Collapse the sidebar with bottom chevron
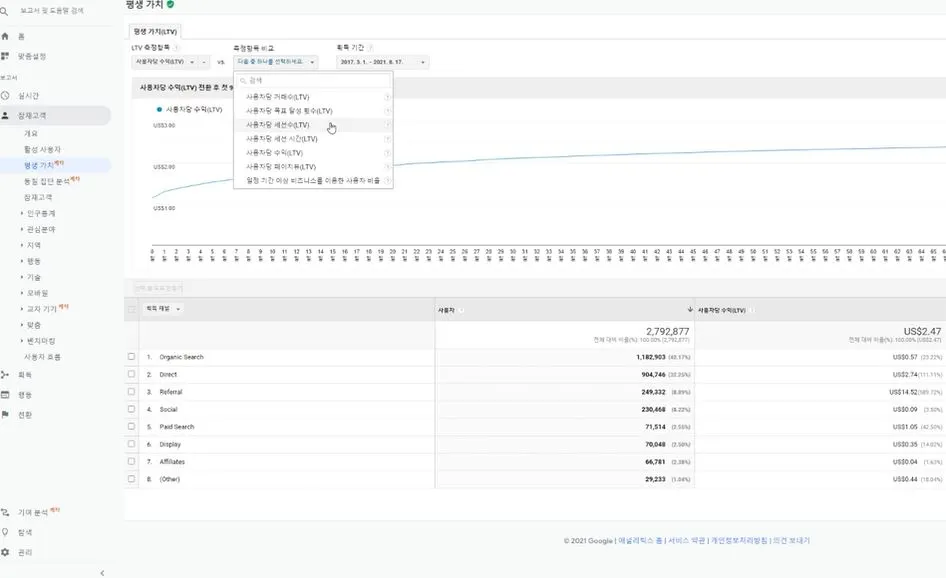This screenshot has width=946, height=578. [x=102, y=573]
